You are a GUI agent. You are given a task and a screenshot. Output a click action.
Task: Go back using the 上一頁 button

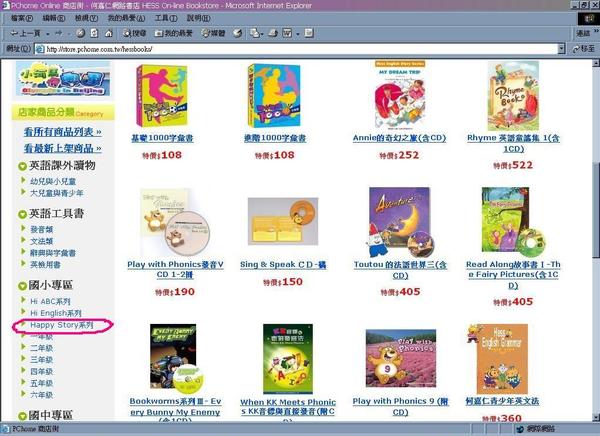25,33
